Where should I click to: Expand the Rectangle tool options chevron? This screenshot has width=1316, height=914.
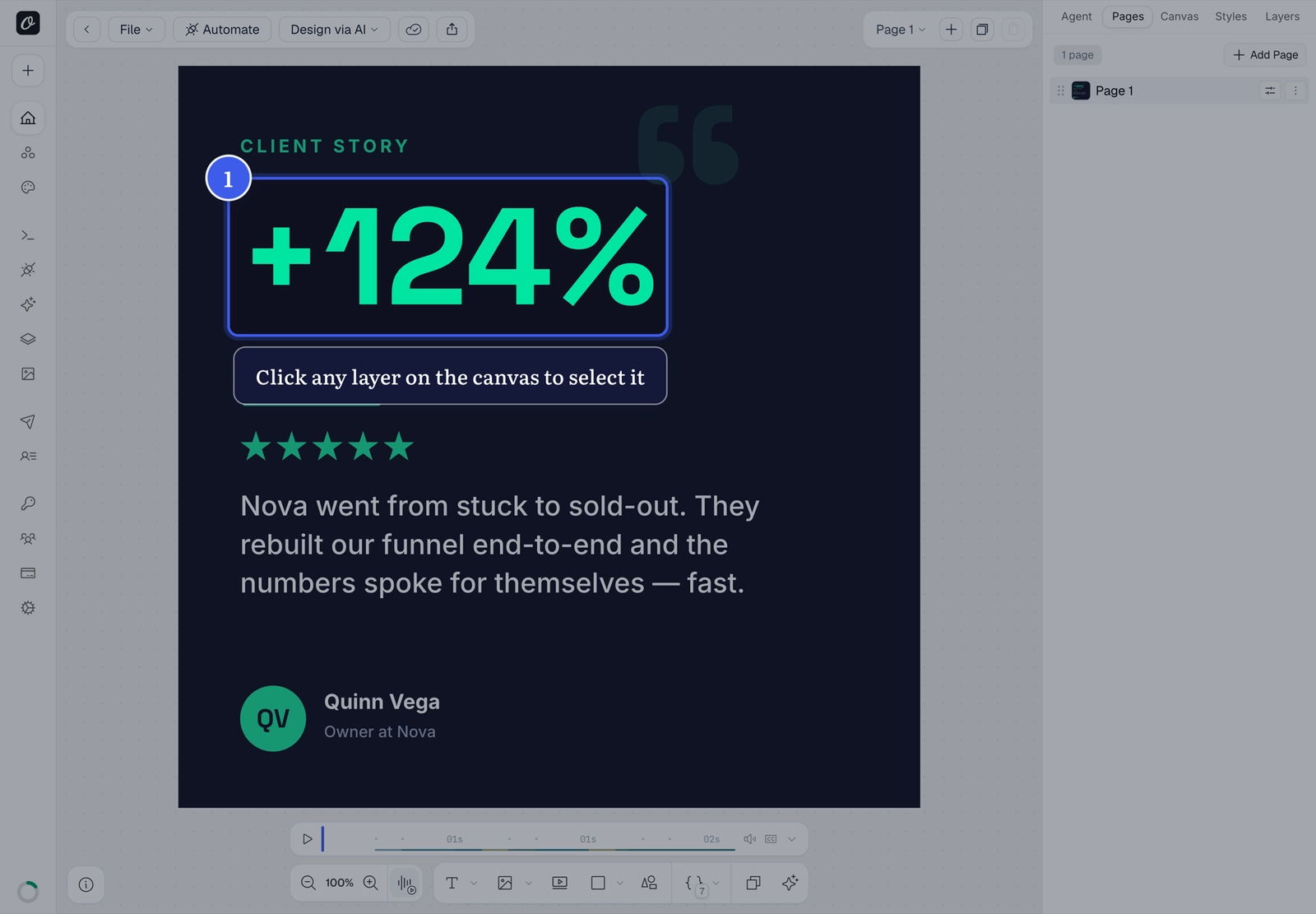620,883
